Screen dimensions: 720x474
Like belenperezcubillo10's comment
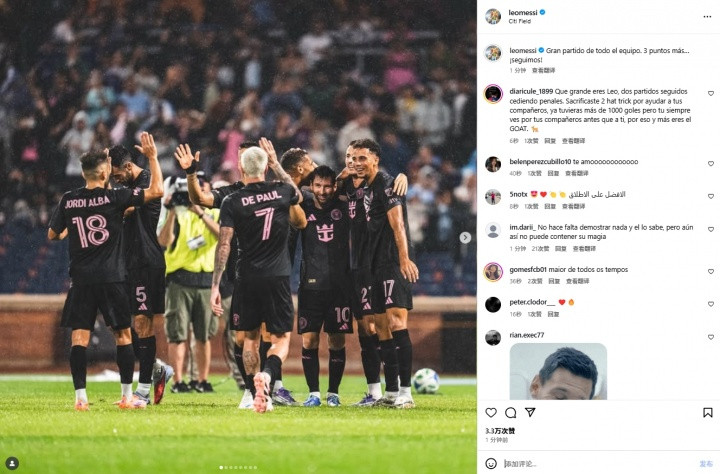[711, 164]
